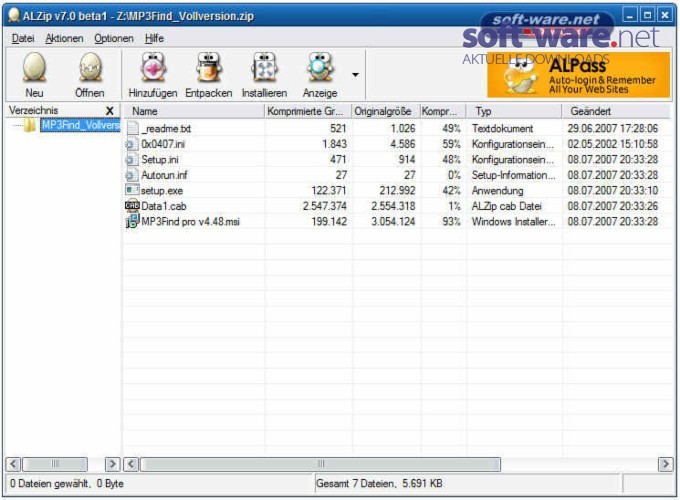Click date 02.05.2002 15:10:58
The height and width of the screenshot is (500, 680).
[x=613, y=144]
